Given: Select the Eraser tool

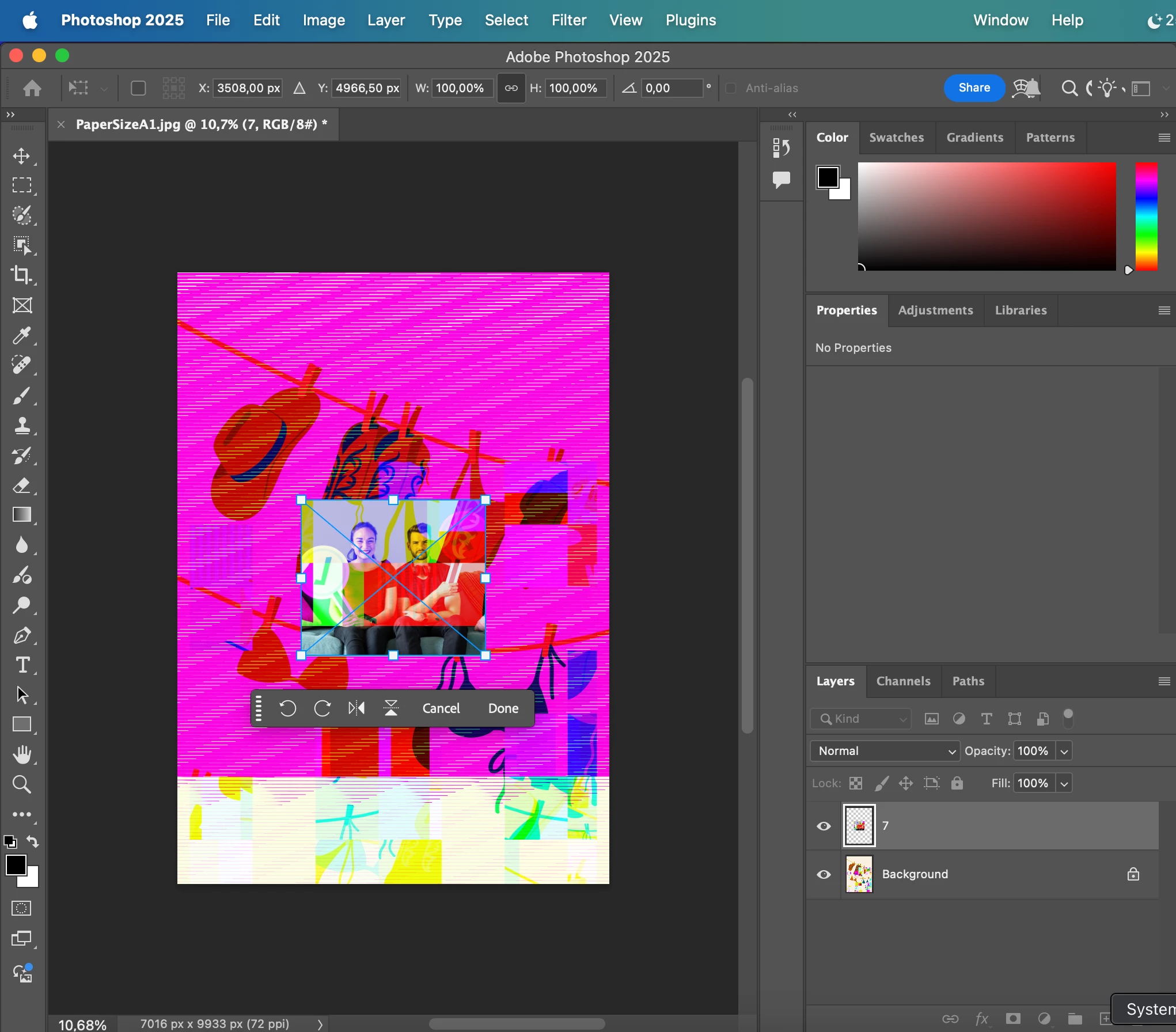Looking at the screenshot, I should tap(22, 485).
